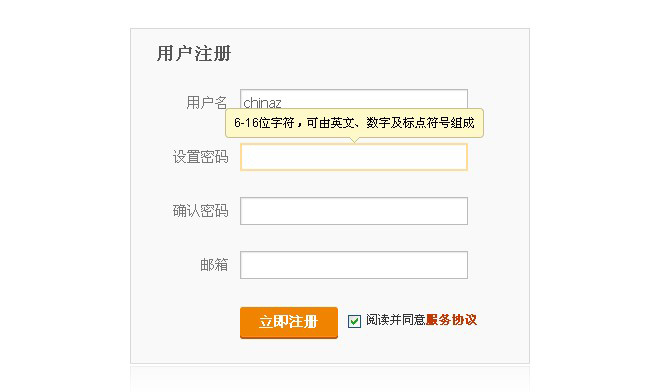Screen dimensions: 650x392
Task: Click the 用户名 field label
Action: pyautogui.click(x=206, y=102)
